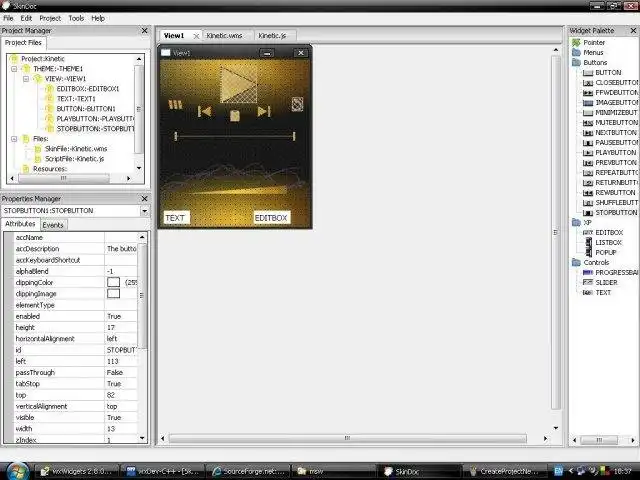
Task: Pick the PREVBUTTON widget
Action: pos(610,162)
